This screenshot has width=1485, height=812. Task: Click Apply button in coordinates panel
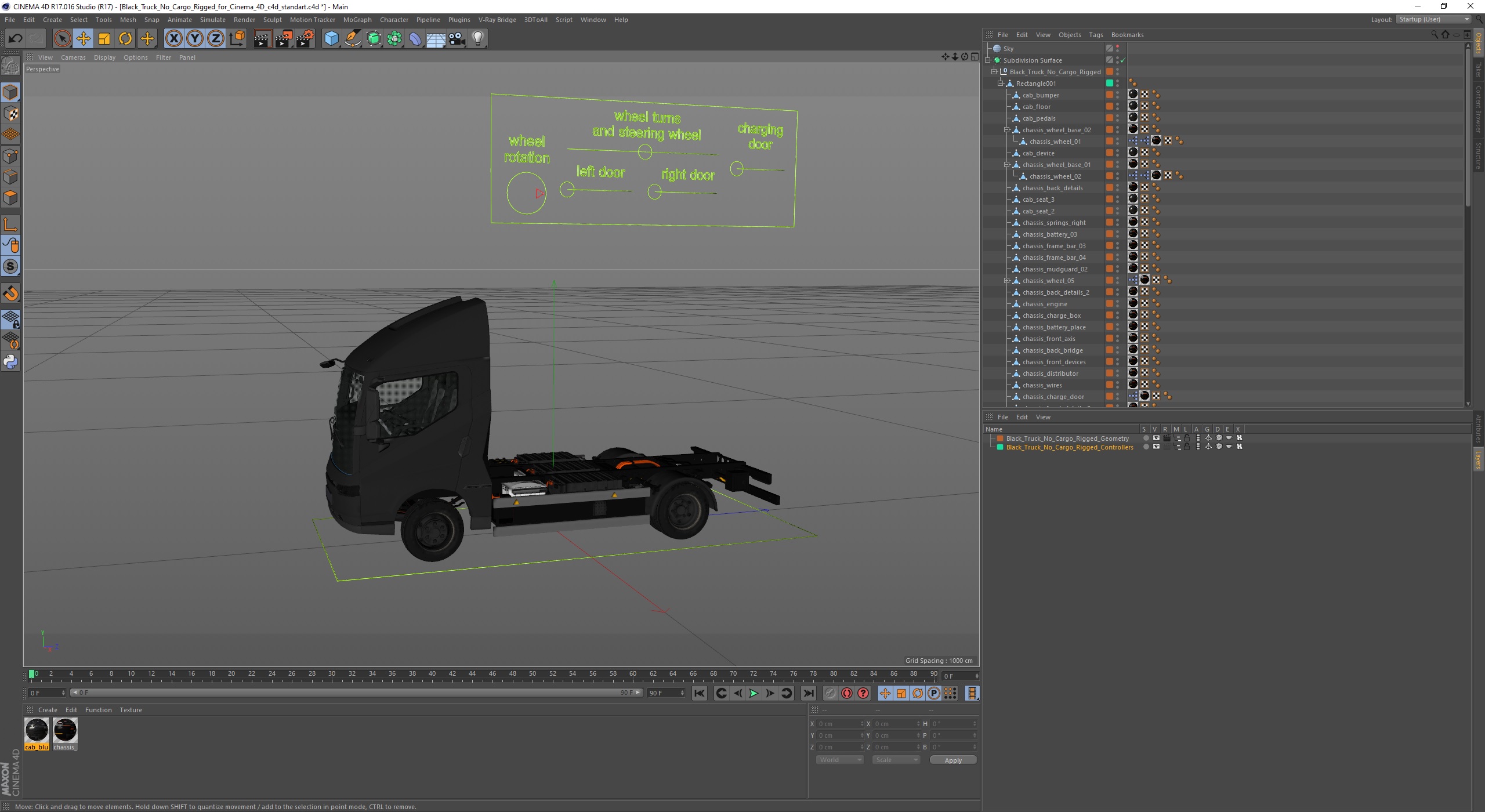click(953, 760)
